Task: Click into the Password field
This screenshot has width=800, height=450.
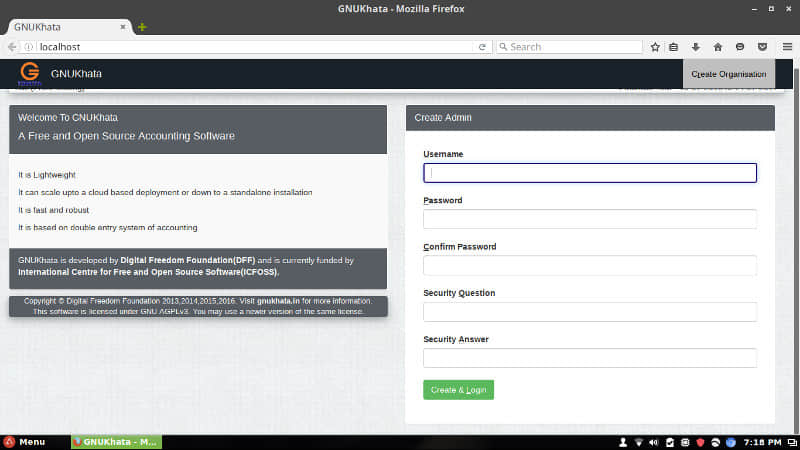Action: click(x=590, y=219)
